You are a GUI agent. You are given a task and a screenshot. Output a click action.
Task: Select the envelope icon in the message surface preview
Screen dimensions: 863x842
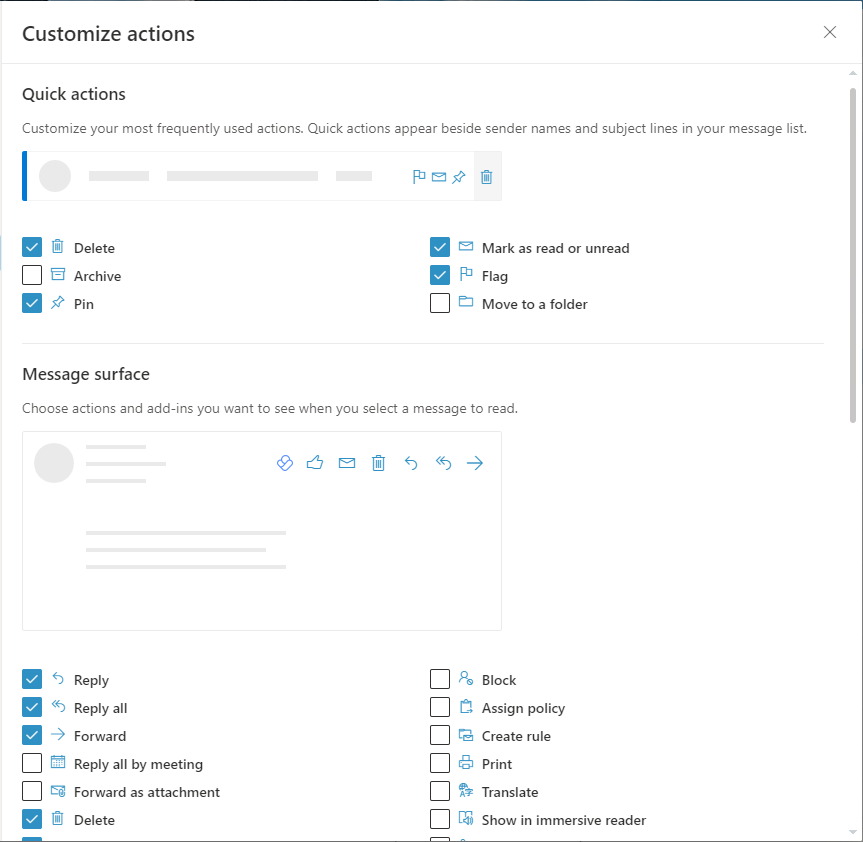(x=347, y=462)
